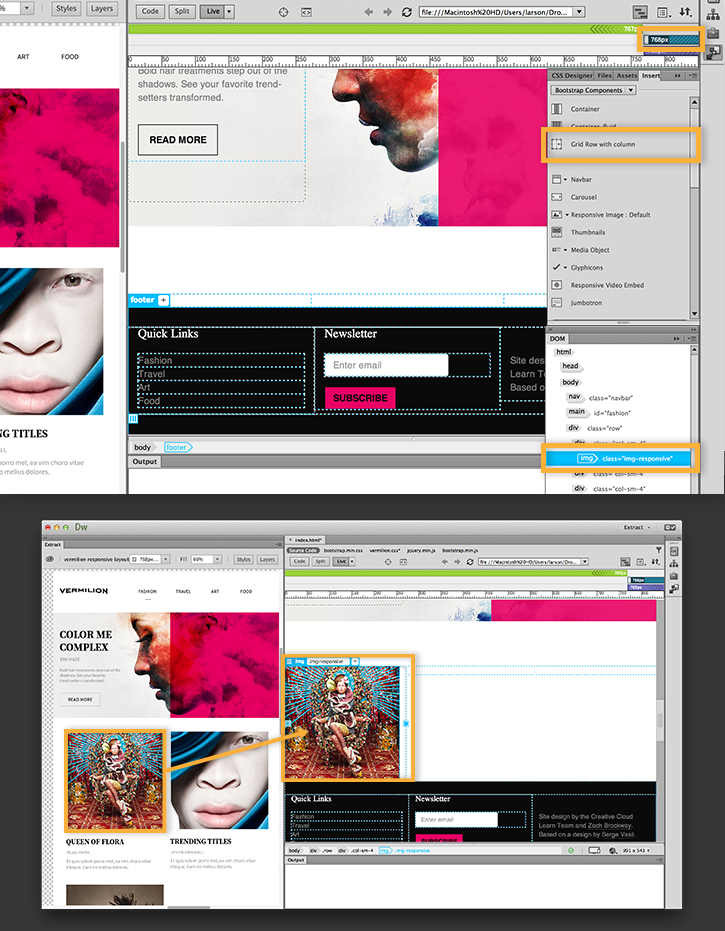Select footer tag in upper tag selector

pos(177,447)
